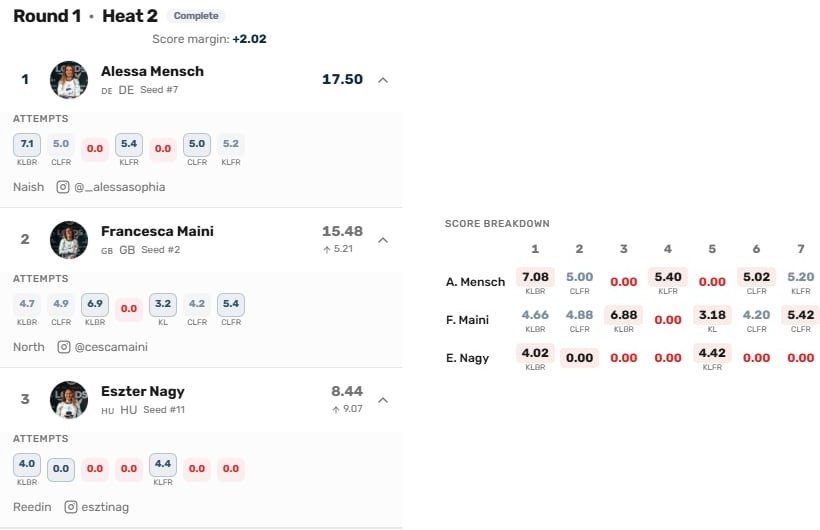
Task: Click Instagram icon beside @_alessasophia
Action: [63, 187]
